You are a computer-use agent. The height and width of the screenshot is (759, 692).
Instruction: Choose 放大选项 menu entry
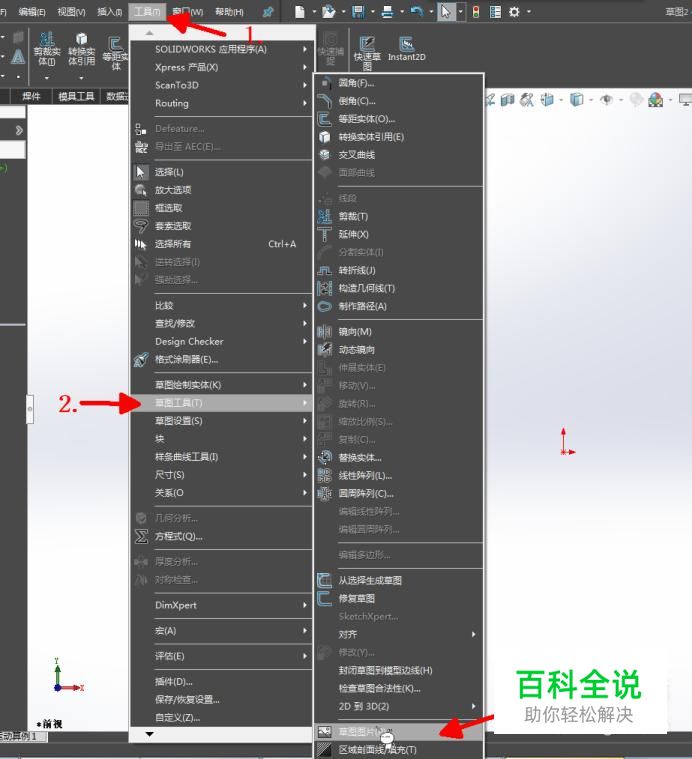pos(222,190)
